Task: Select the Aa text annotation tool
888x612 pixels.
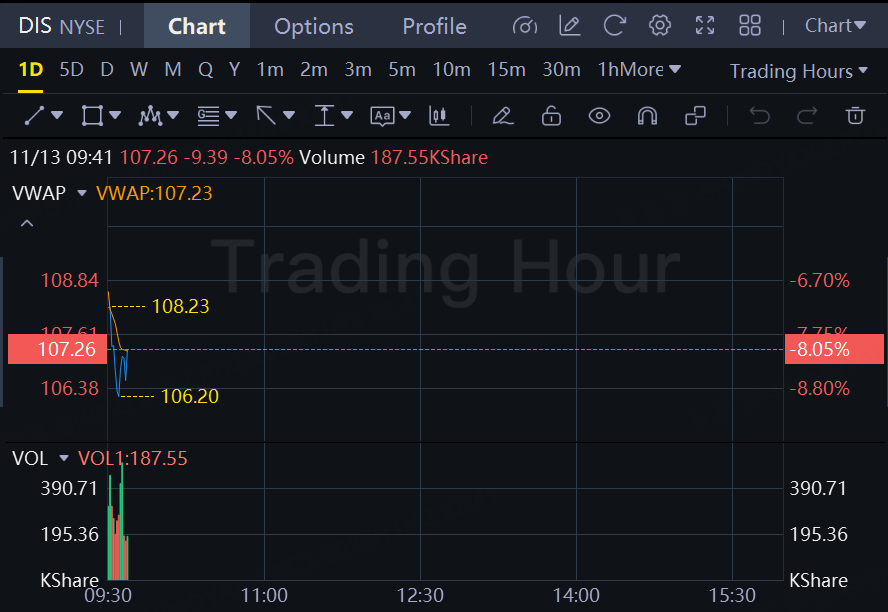Action: click(x=382, y=116)
